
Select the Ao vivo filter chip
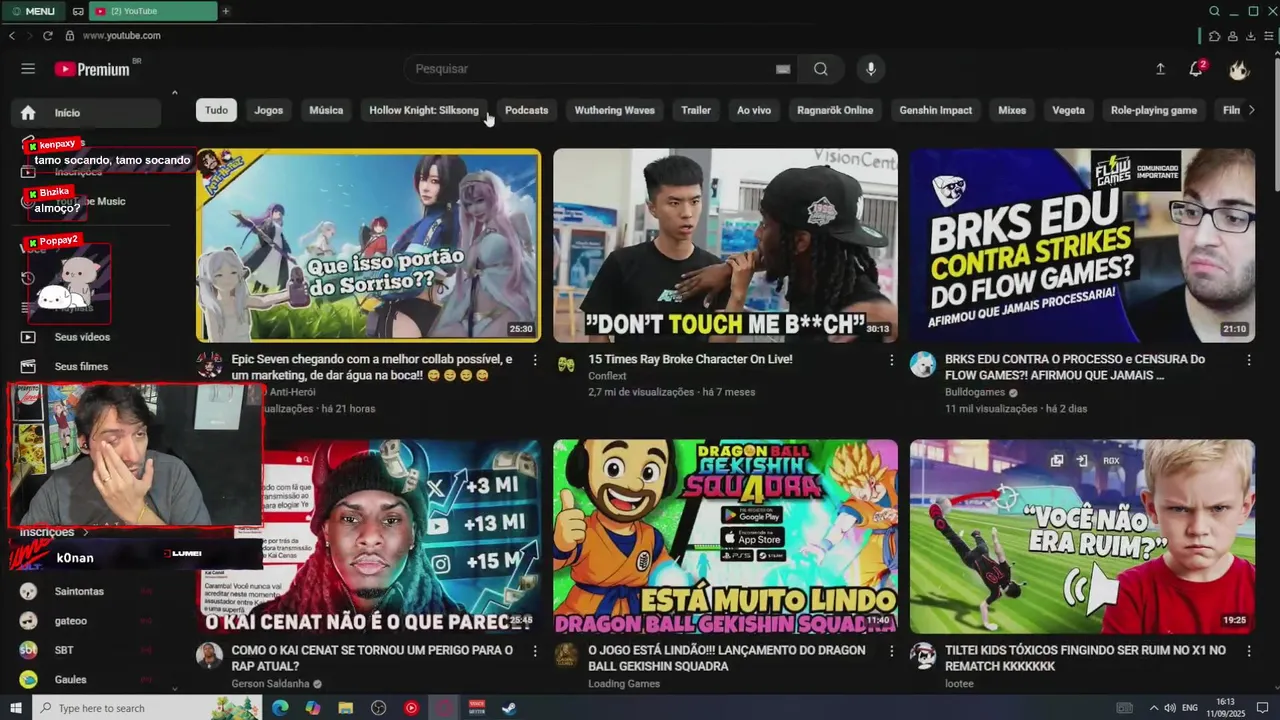(754, 110)
